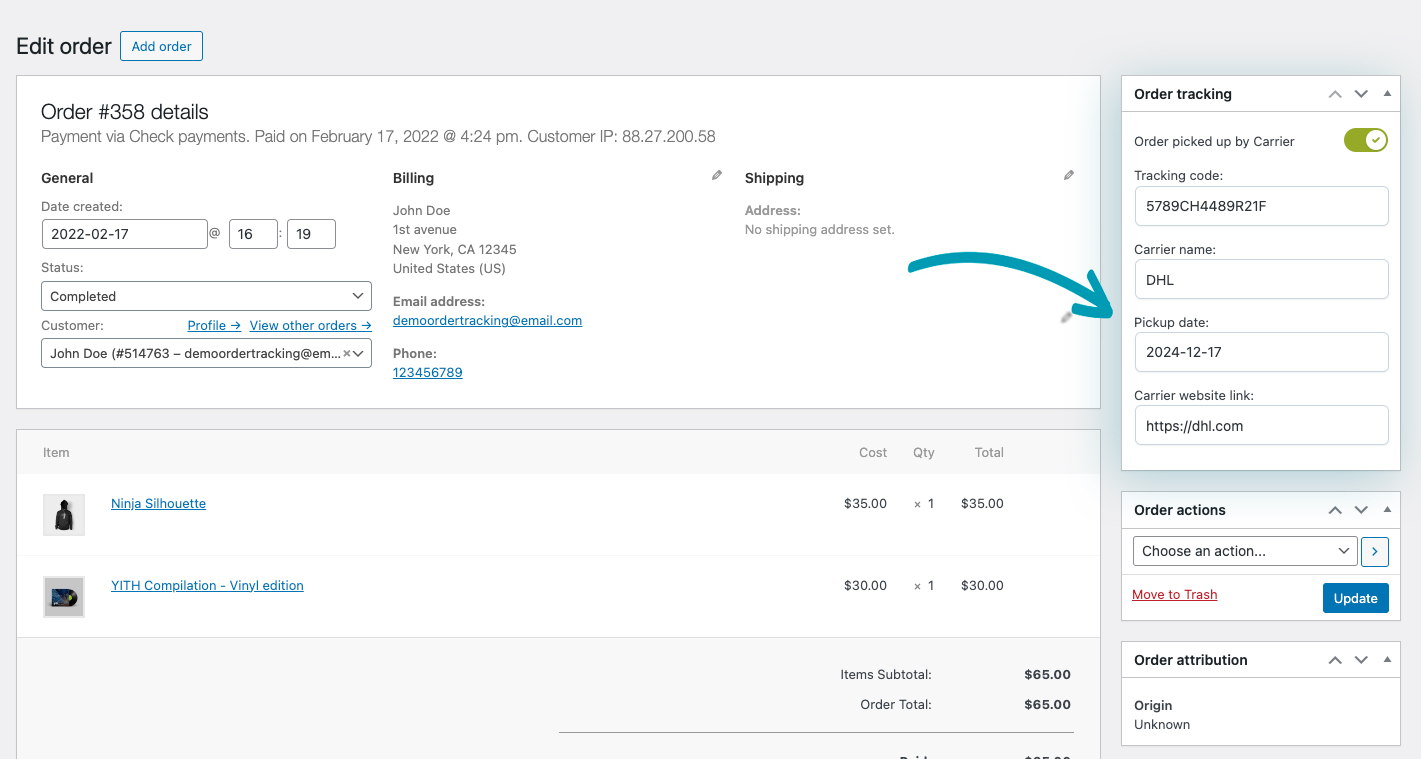Screen dimensions: 1421x759
Task: Click the Carrier website link field
Action: (1261, 425)
